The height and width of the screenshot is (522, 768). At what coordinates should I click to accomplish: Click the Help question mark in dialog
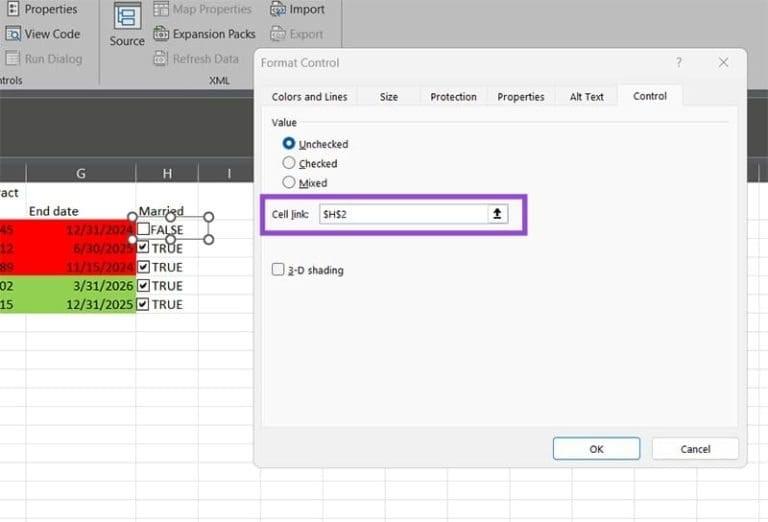click(679, 62)
